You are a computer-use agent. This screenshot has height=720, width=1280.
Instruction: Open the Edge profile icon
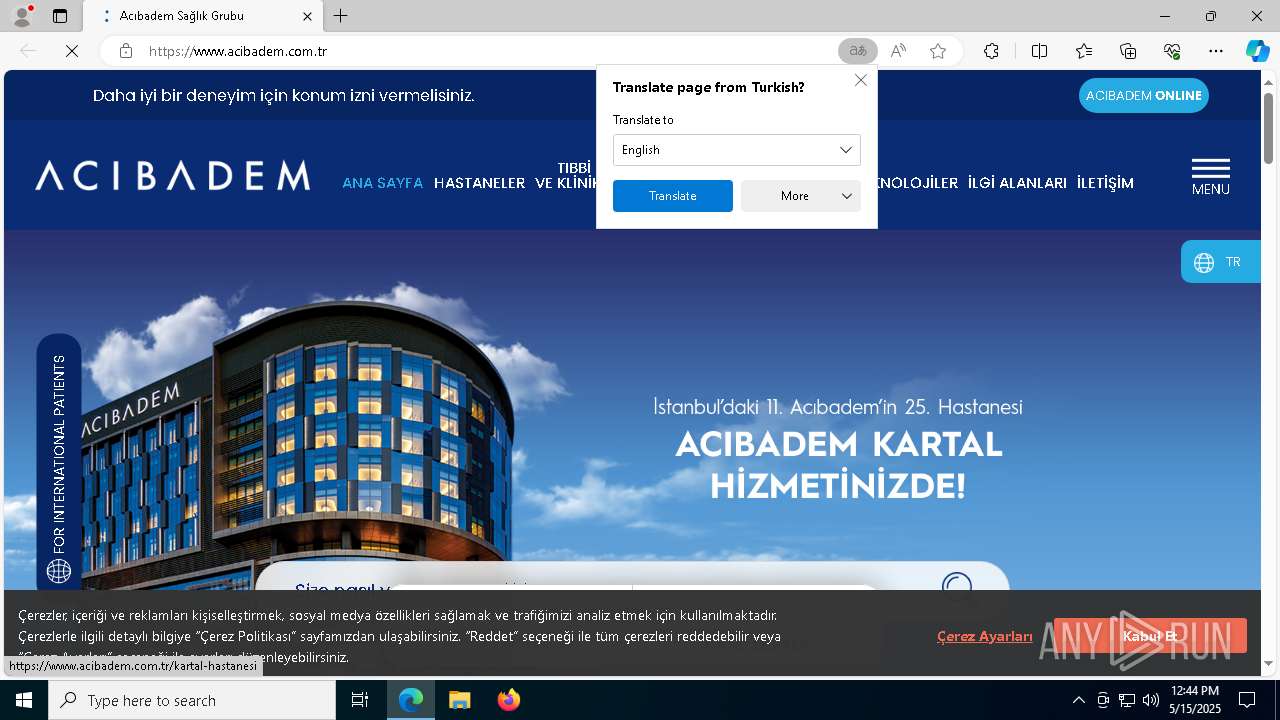[21, 16]
